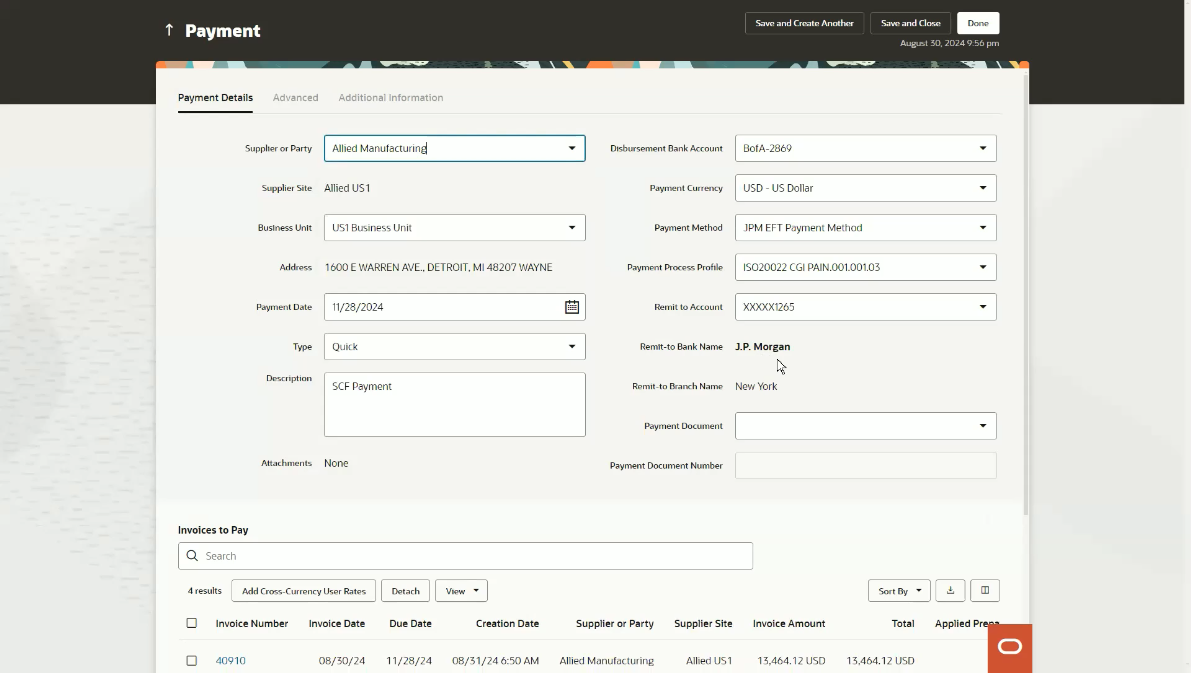Open invoice number 40910 link

click(231, 661)
